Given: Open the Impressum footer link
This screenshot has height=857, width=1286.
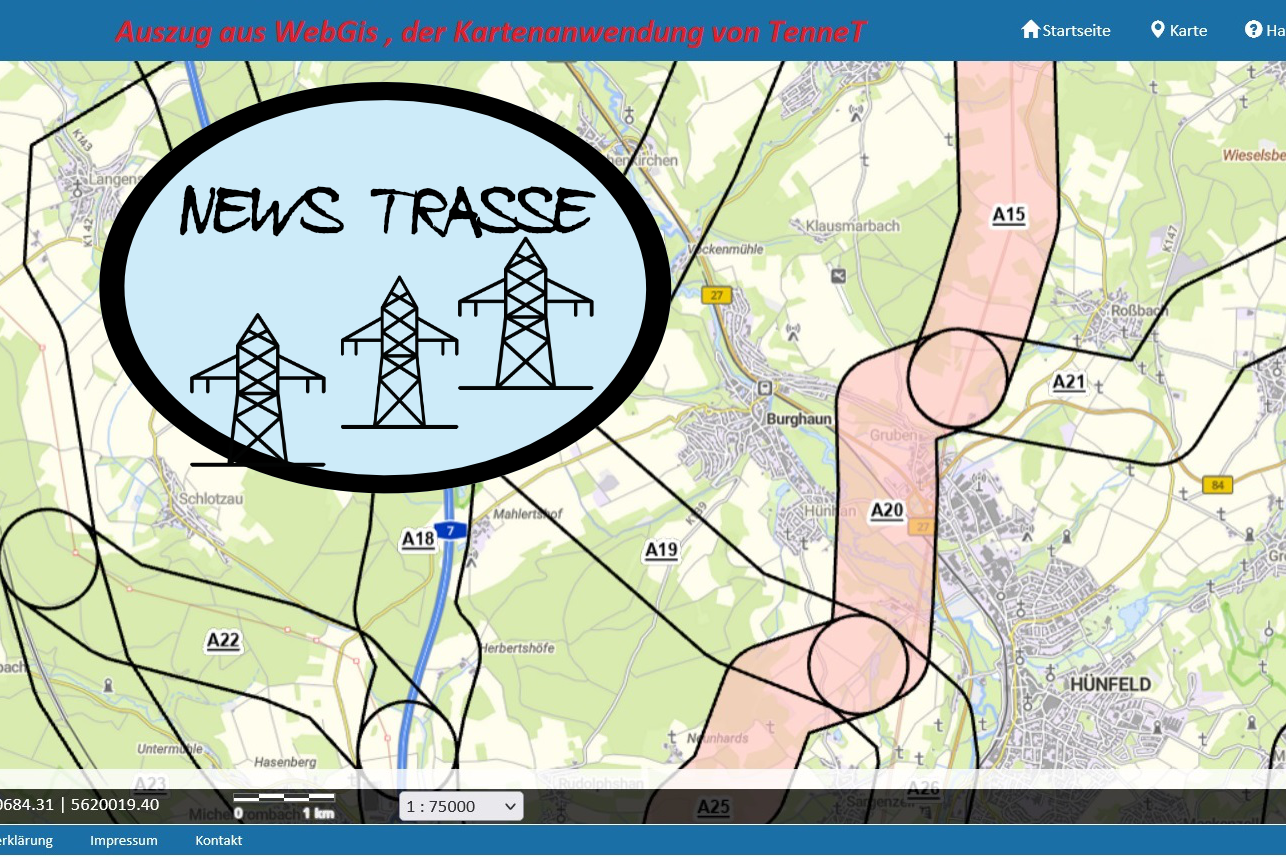Looking at the screenshot, I should [x=124, y=840].
